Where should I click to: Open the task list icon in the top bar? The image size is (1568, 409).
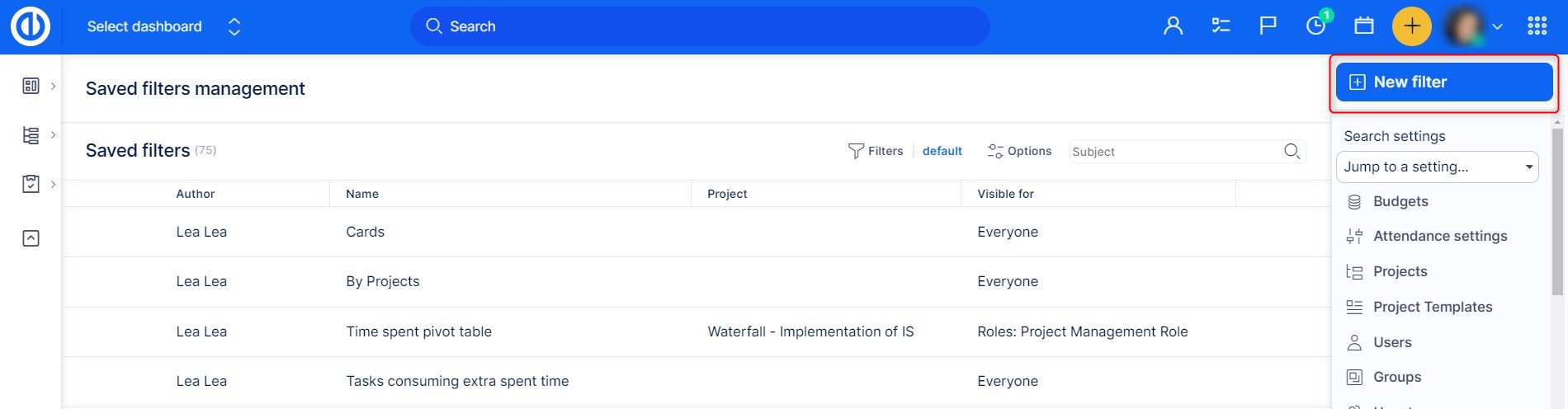(1221, 26)
